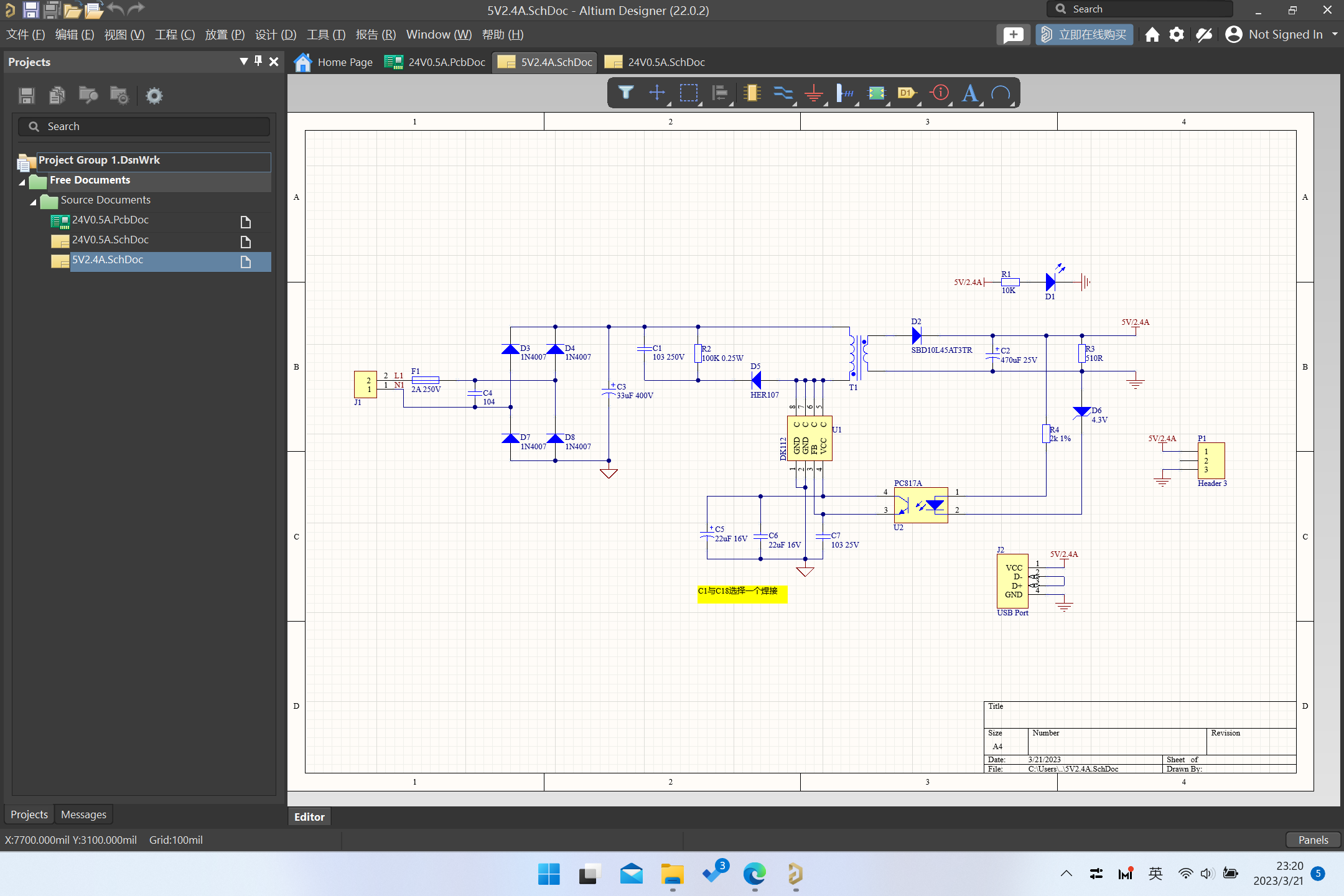1344x896 pixels.
Task: Select the yellow C1与C18 note text
Action: tap(742, 594)
